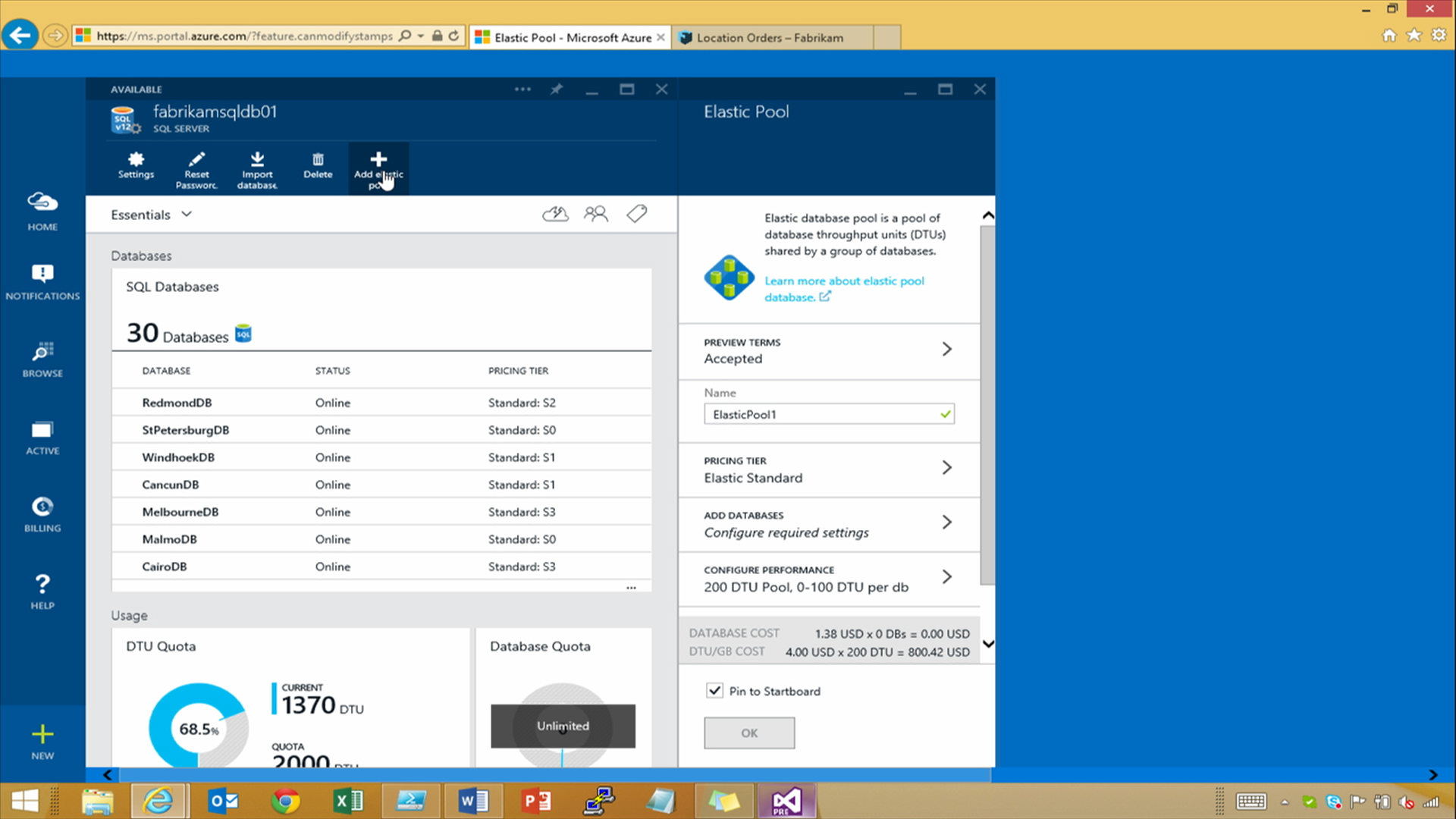Expand Configure Performance settings
This screenshot has height=819, width=1456.
(946, 577)
